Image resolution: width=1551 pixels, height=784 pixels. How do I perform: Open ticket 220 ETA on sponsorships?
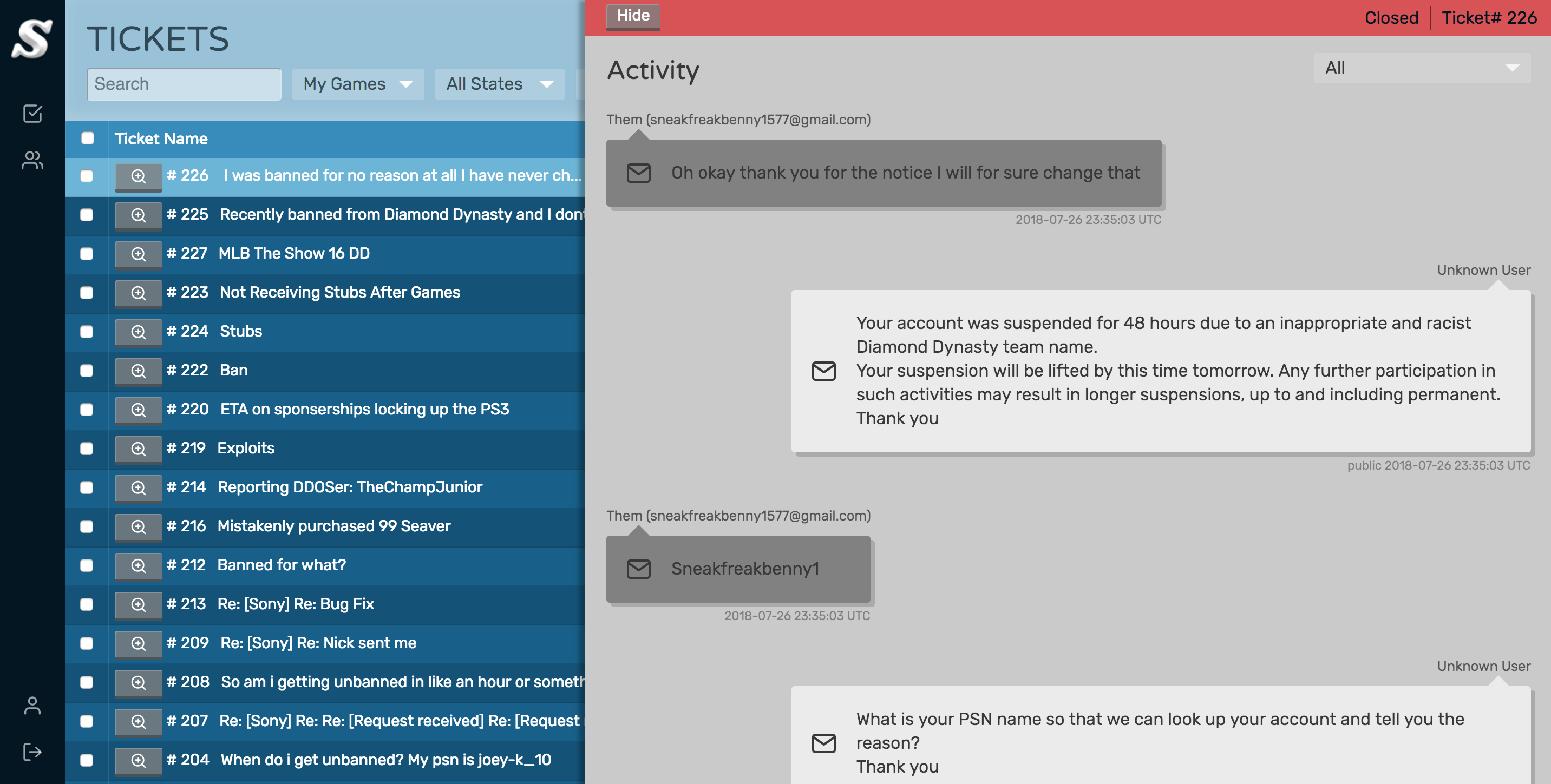pyautogui.click(x=364, y=409)
